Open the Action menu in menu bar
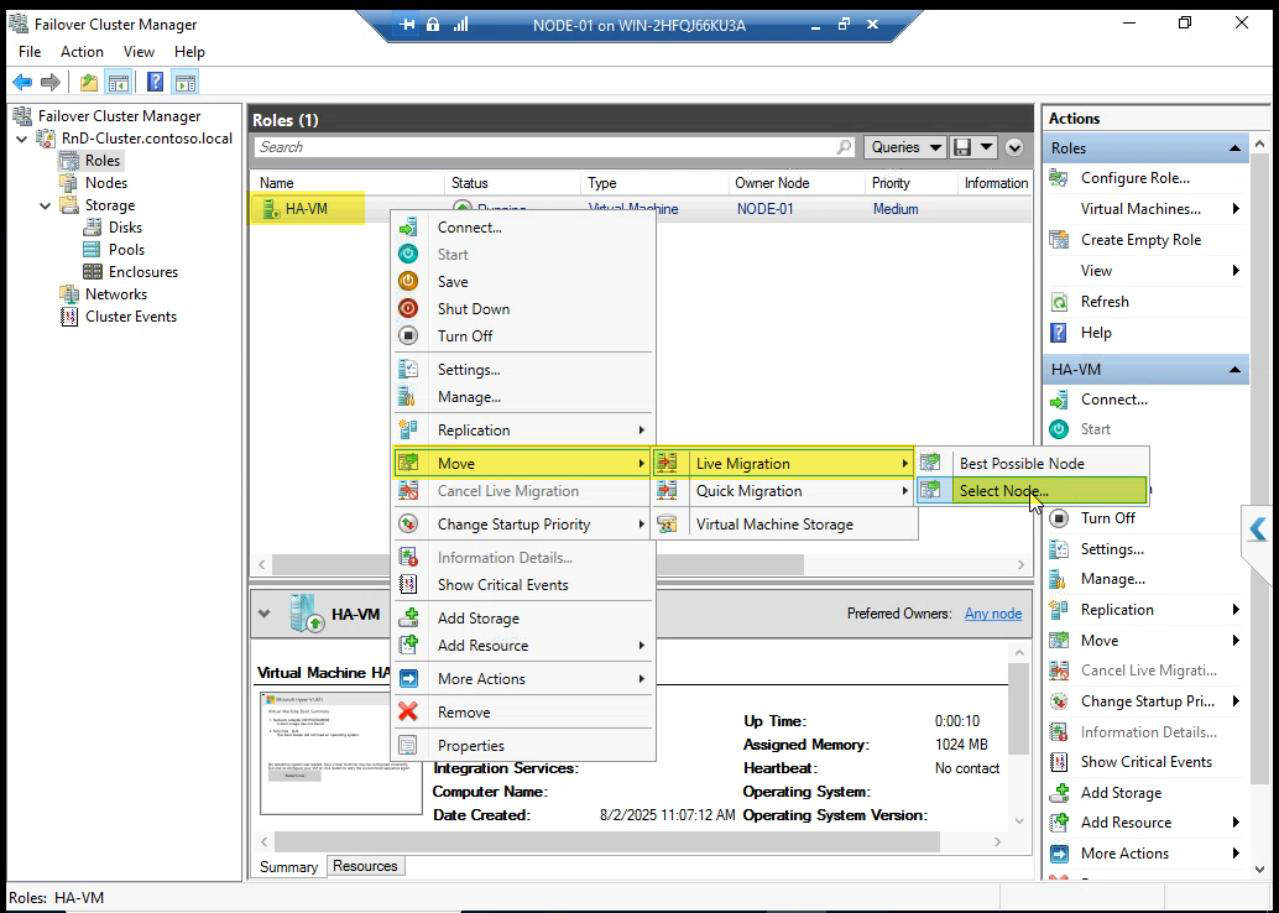Image resolution: width=1279 pixels, height=913 pixels. click(82, 51)
